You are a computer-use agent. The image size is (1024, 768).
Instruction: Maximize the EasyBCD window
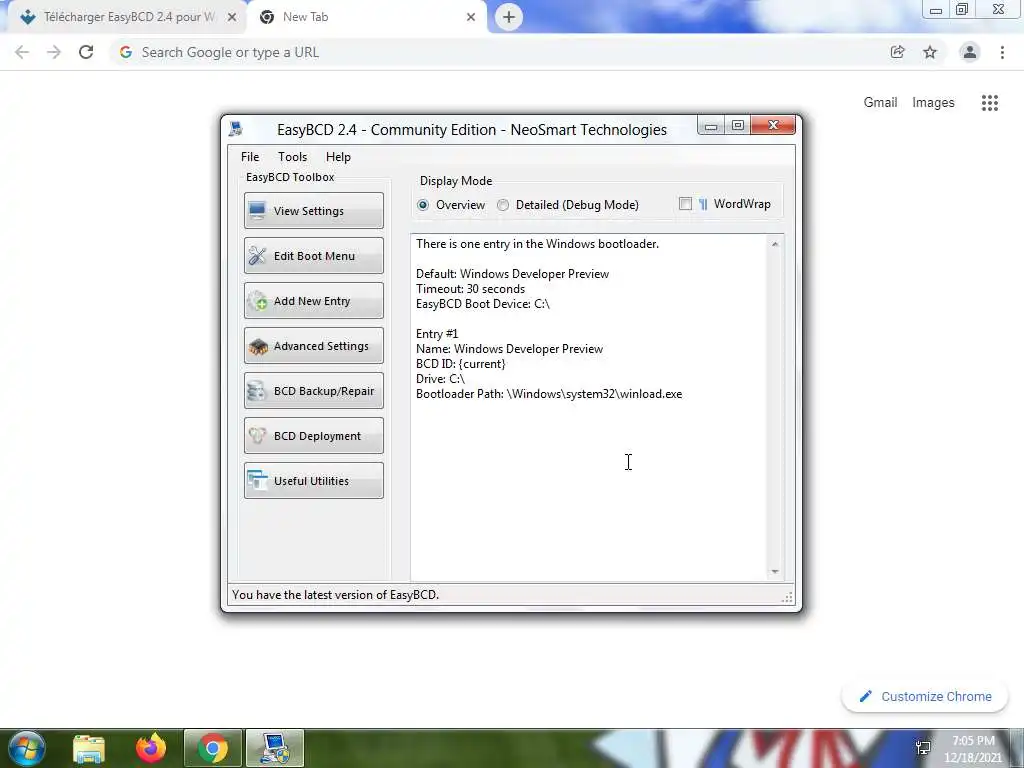coord(738,125)
